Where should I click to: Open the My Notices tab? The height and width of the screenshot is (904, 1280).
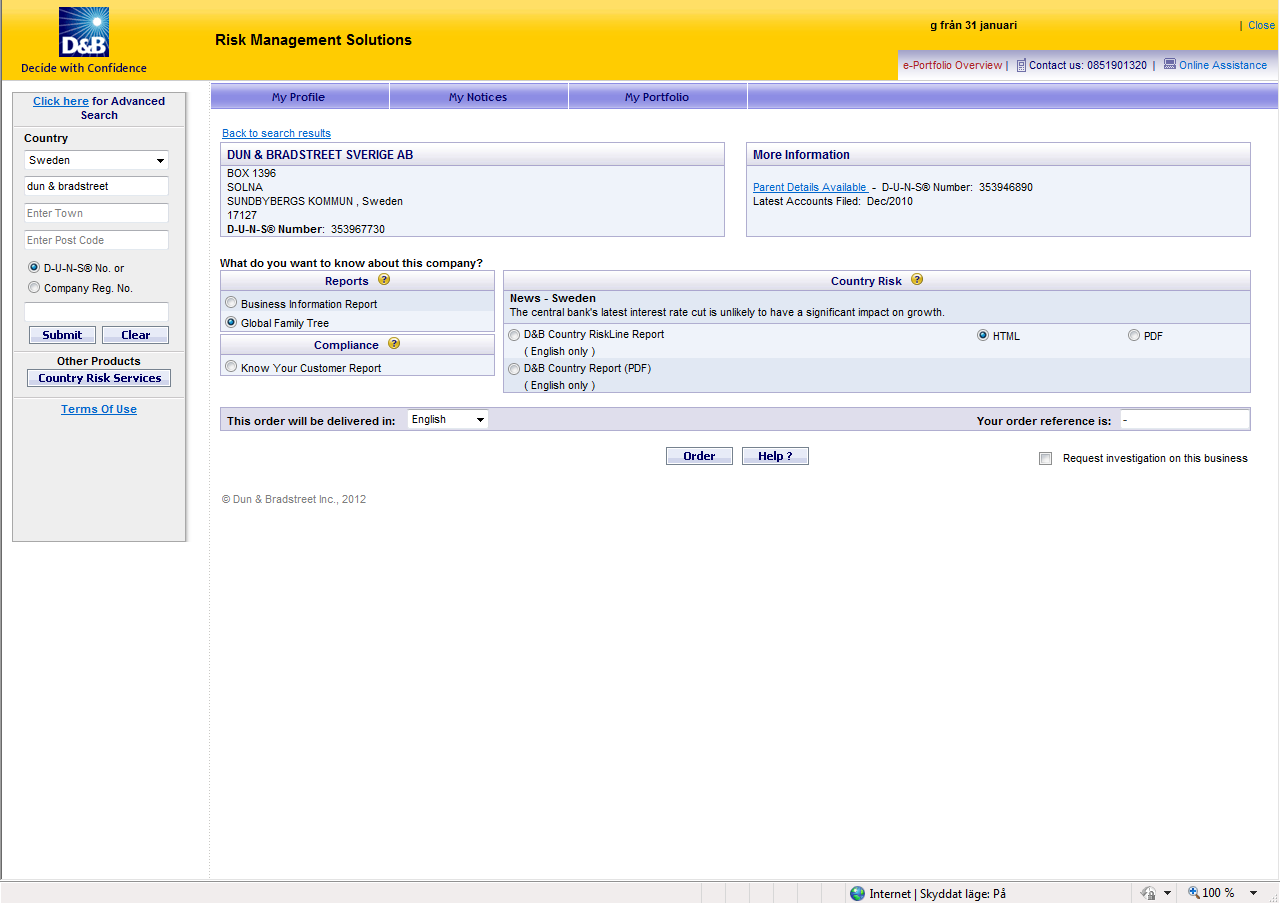point(478,97)
